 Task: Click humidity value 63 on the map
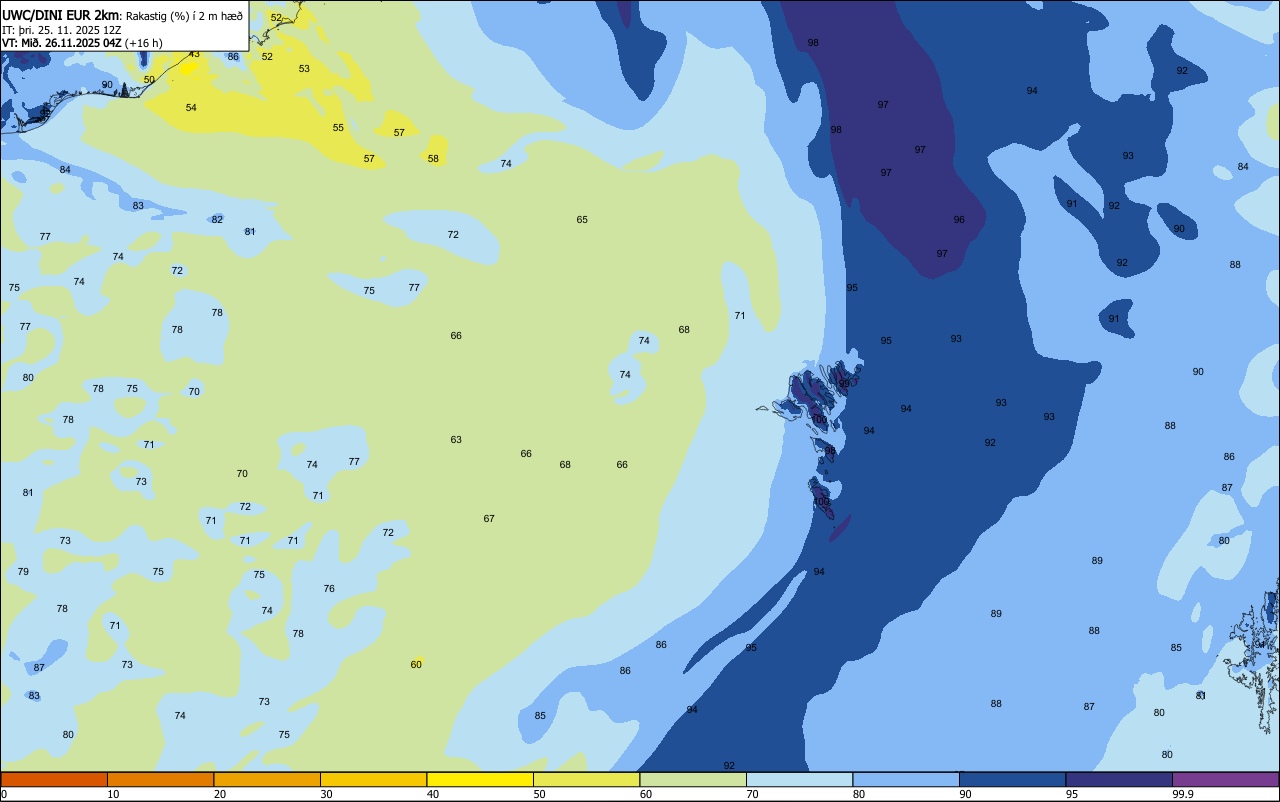pyautogui.click(x=456, y=440)
